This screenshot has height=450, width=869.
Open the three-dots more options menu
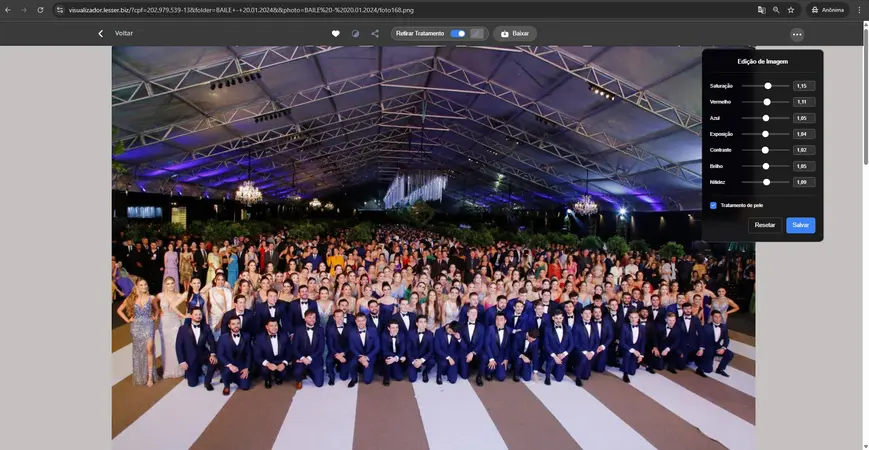(x=796, y=34)
